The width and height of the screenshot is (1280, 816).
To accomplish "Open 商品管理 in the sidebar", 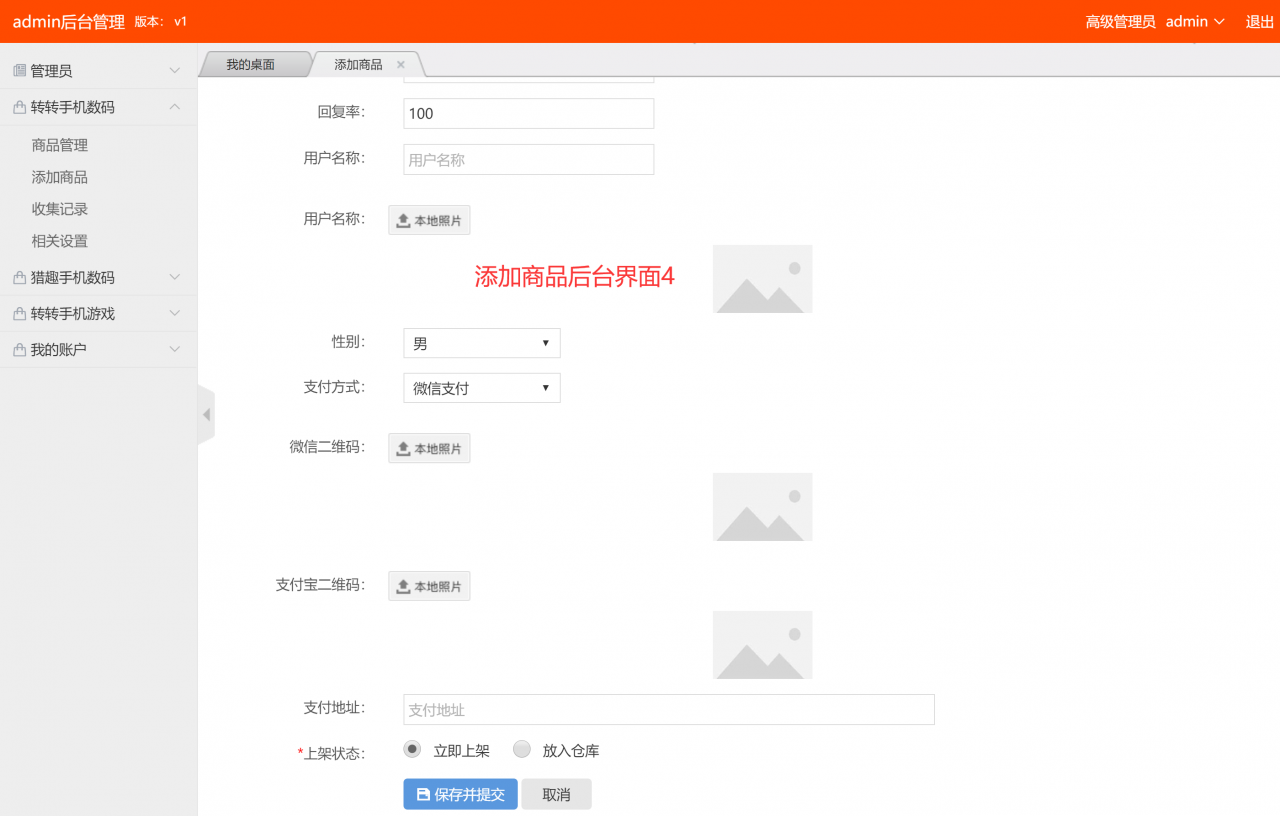I will (x=60, y=145).
